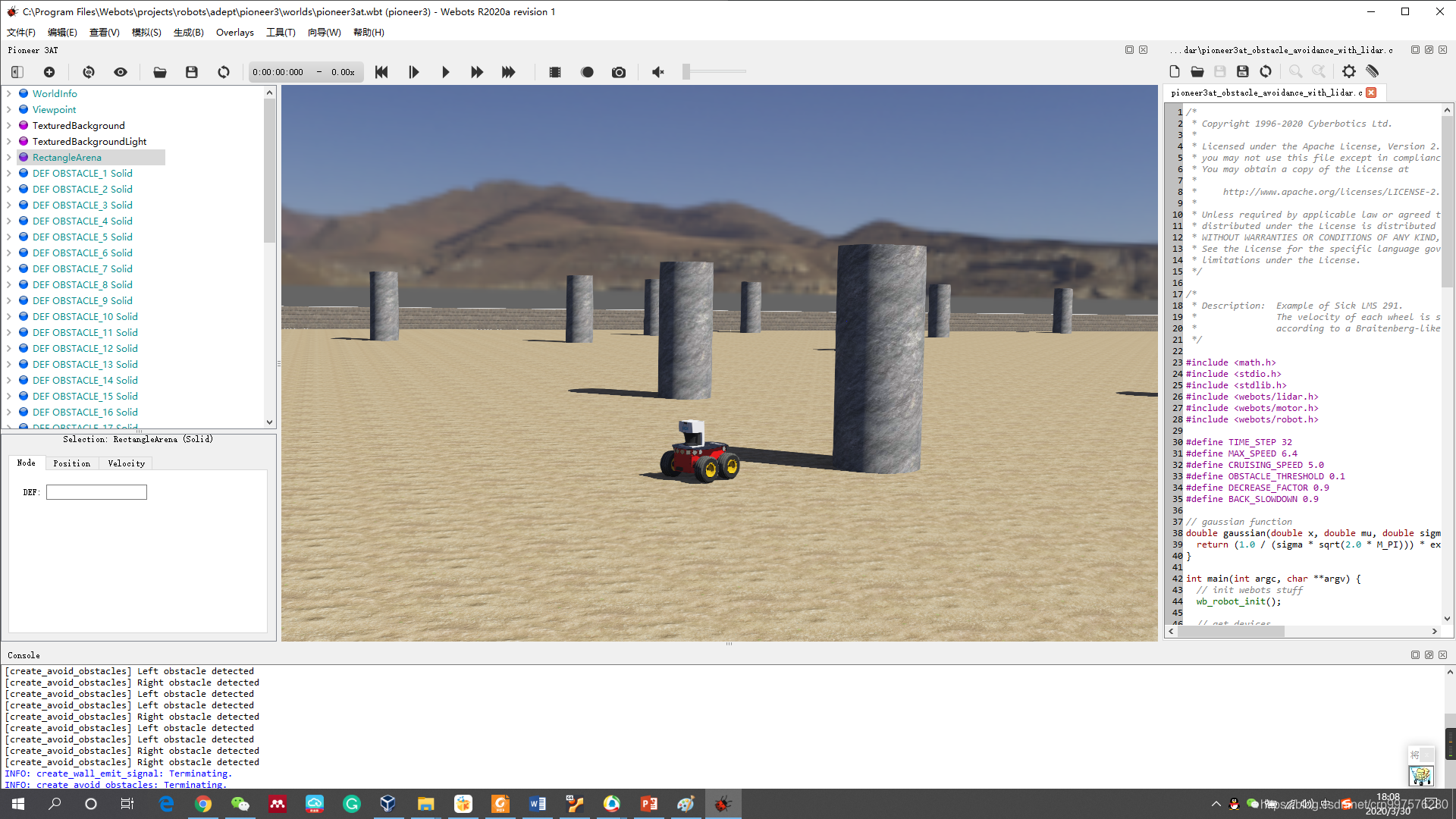Click the DEF name input field
The height and width of the screenshot is (819, 1456).
point(96,492)
